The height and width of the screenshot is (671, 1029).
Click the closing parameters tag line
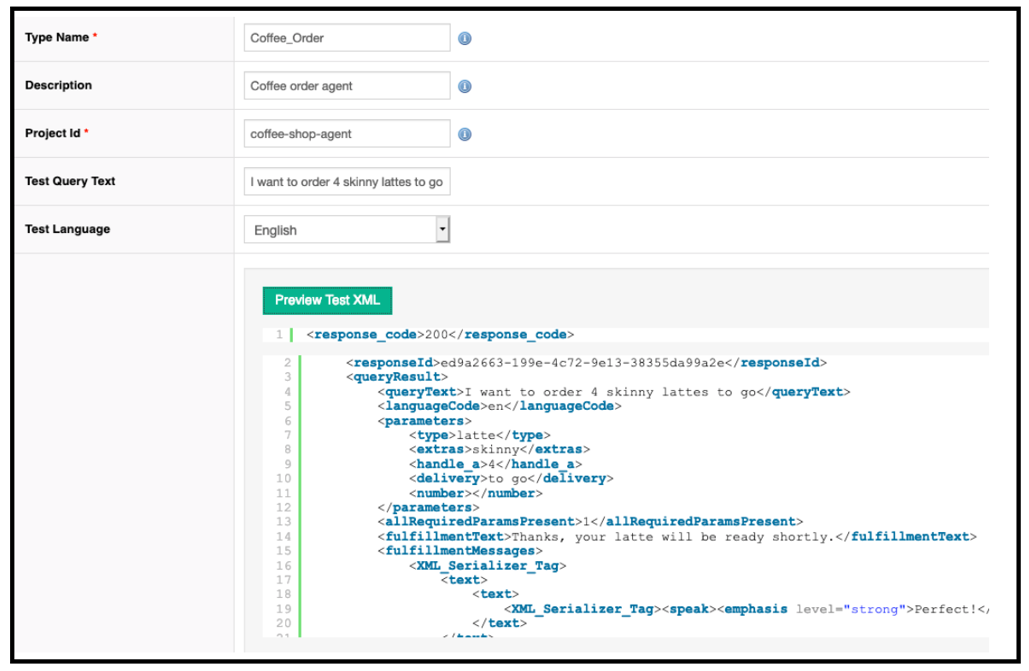(429, 508)
